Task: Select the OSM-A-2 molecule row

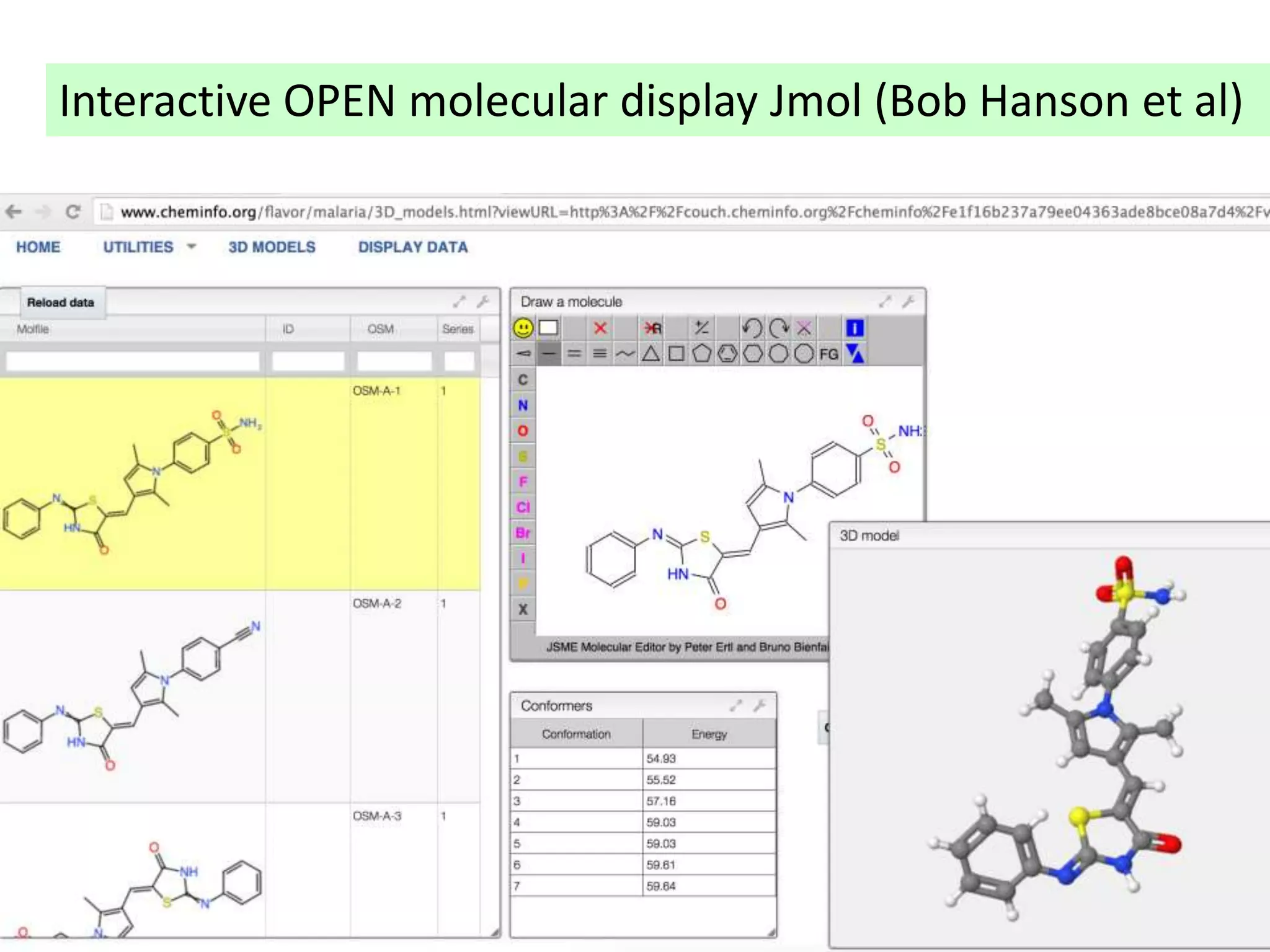Action: [x=240, y=696]
